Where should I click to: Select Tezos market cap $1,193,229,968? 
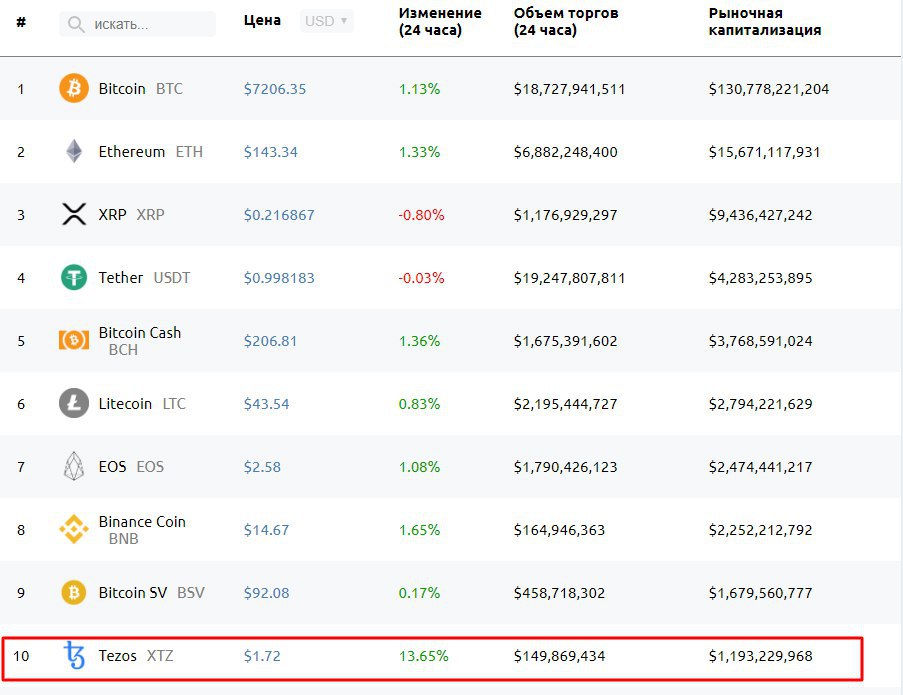(760, 656)
